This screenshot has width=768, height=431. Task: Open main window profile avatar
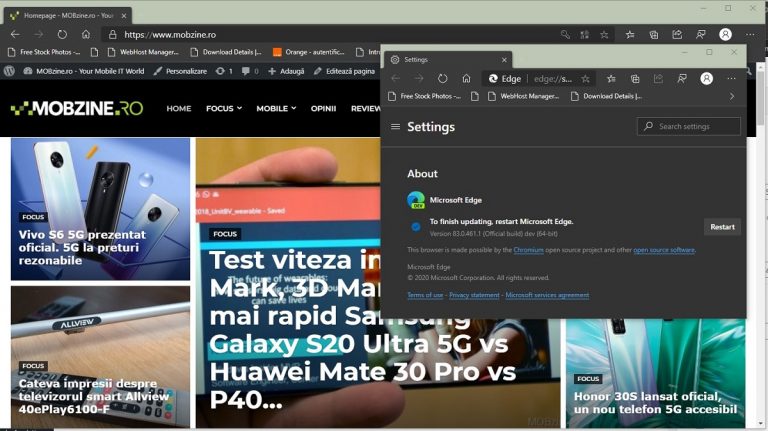pos(725,34)
